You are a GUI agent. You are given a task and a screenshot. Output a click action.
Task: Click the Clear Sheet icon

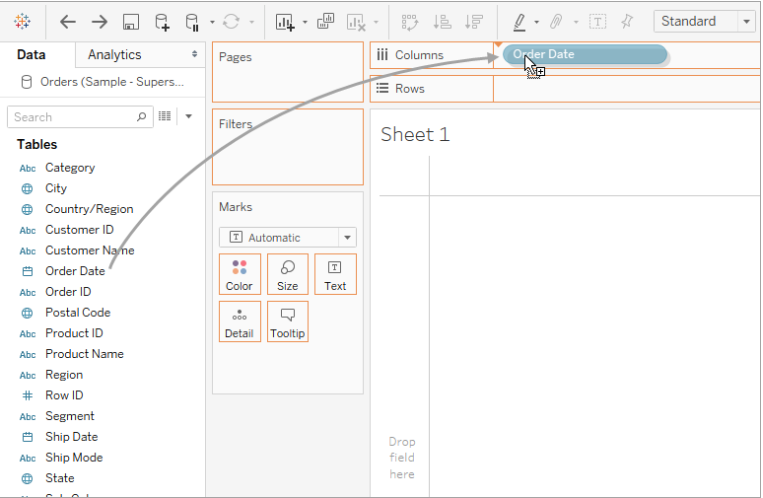point(356,22)
